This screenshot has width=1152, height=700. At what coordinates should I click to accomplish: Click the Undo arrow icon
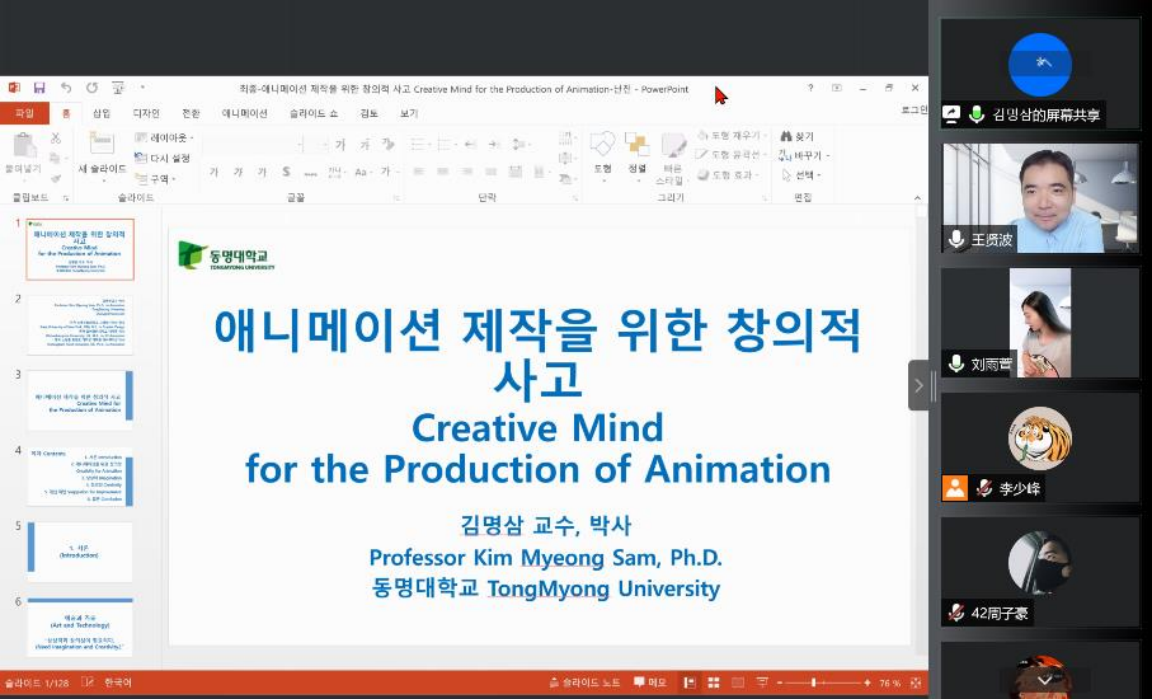click(66, 88)
